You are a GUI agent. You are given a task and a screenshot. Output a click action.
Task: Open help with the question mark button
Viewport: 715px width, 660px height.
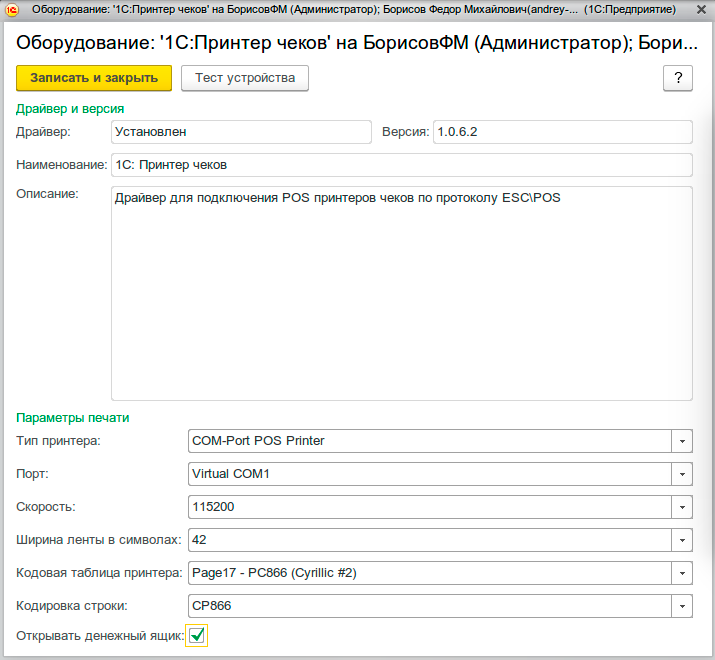coord(678,79)
